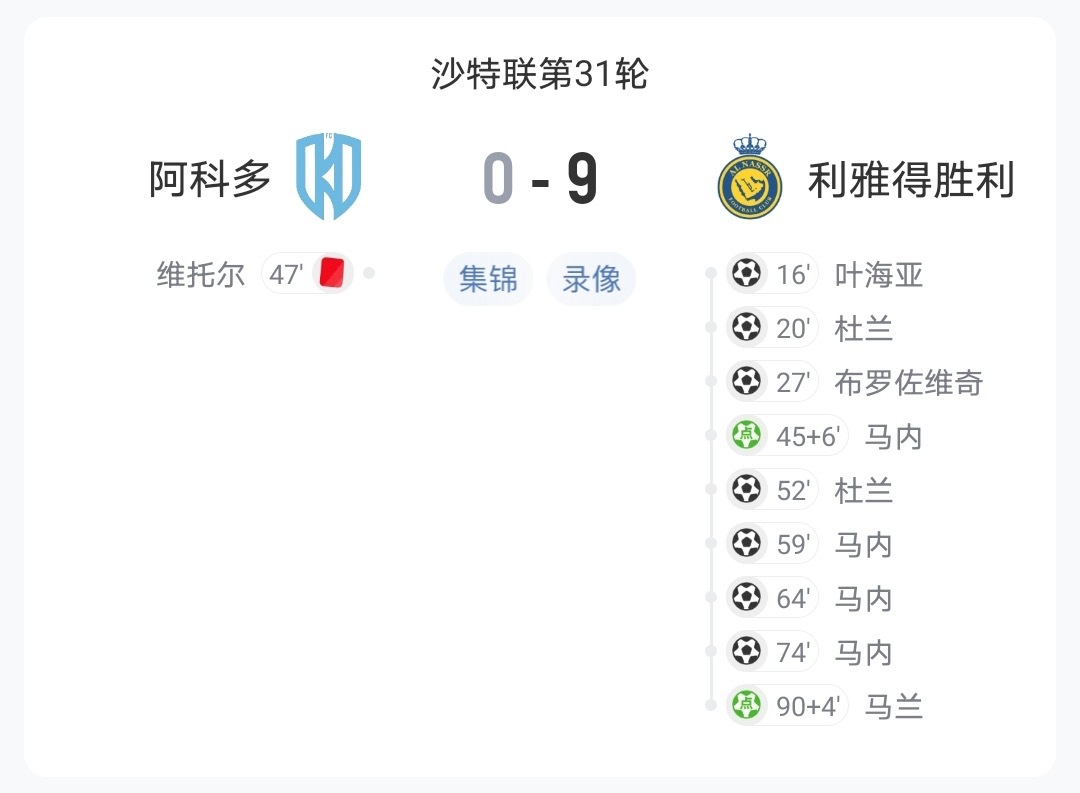Screen dimensions: 1080x793
Task: Click the green penalty icon at 90+4'
Action: pyautogui.click(x=746, y=705)
